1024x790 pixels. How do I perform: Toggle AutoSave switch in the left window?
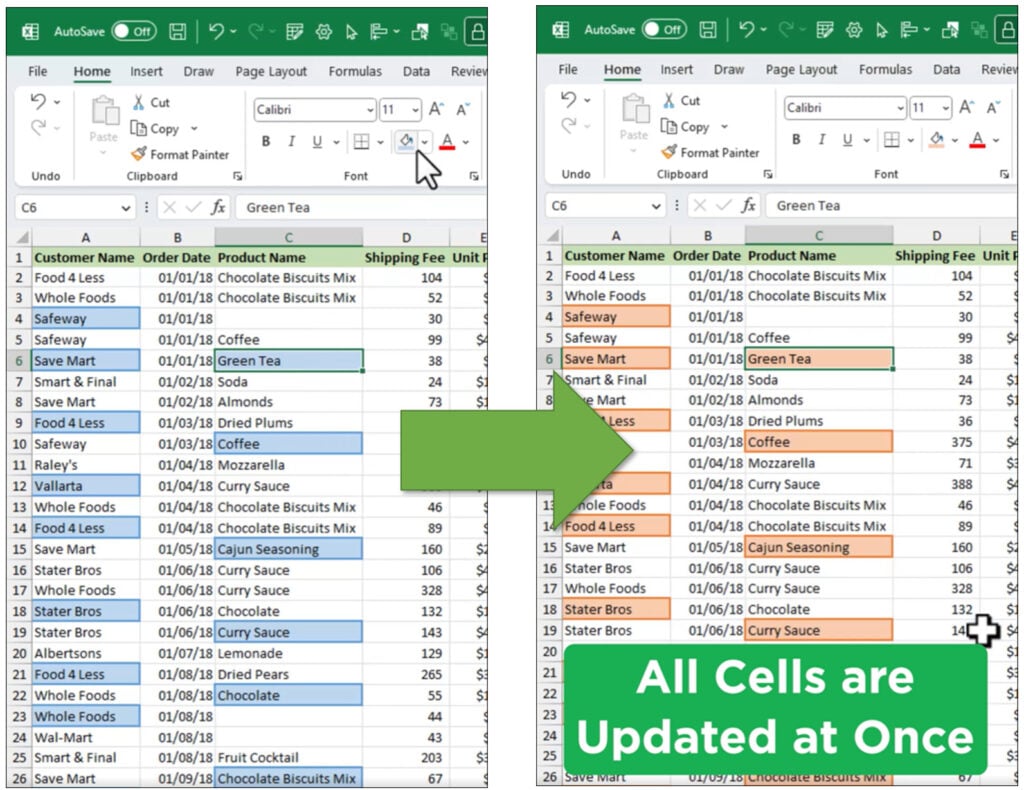coord(133,31)
